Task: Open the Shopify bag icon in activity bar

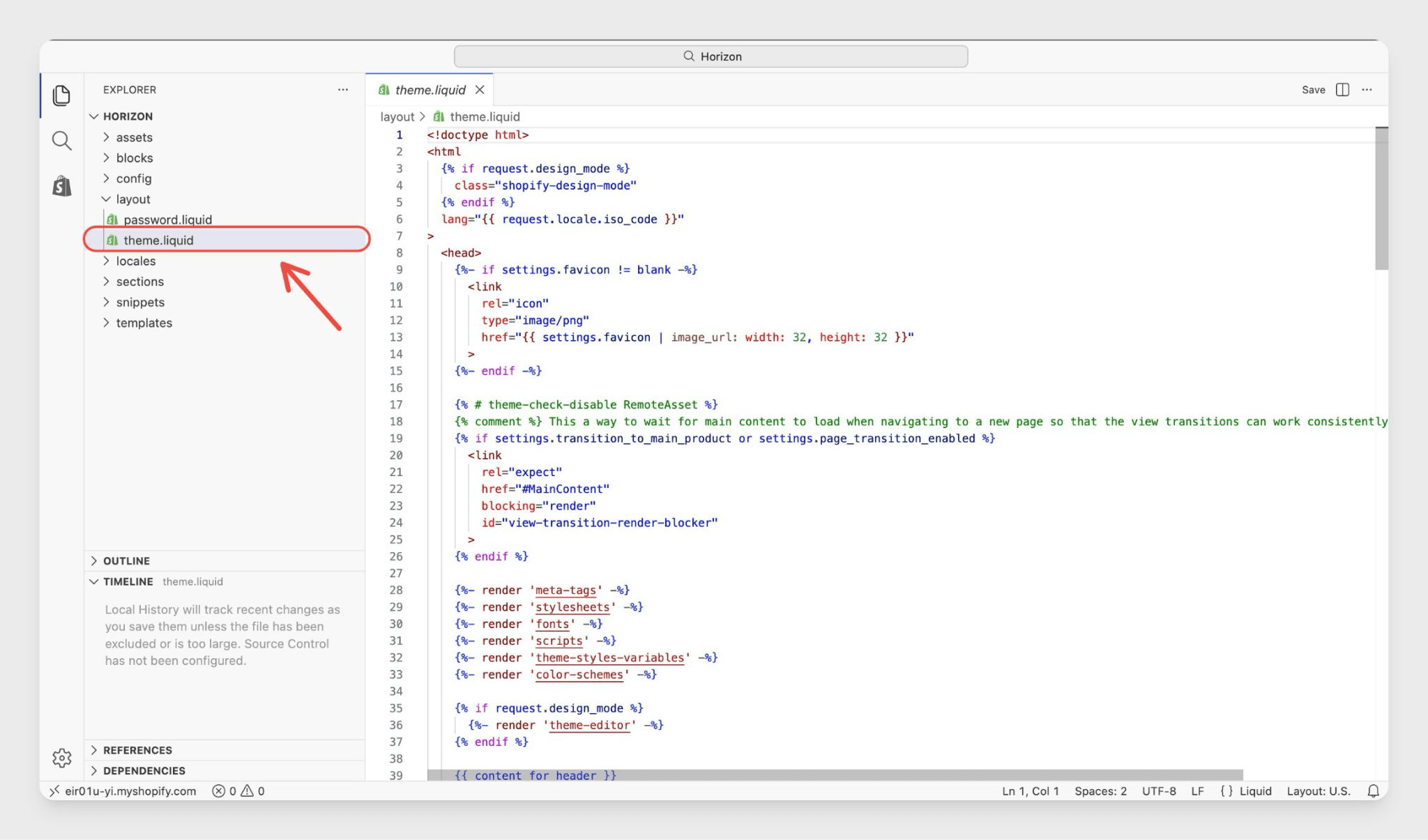Action: [61, 186]
